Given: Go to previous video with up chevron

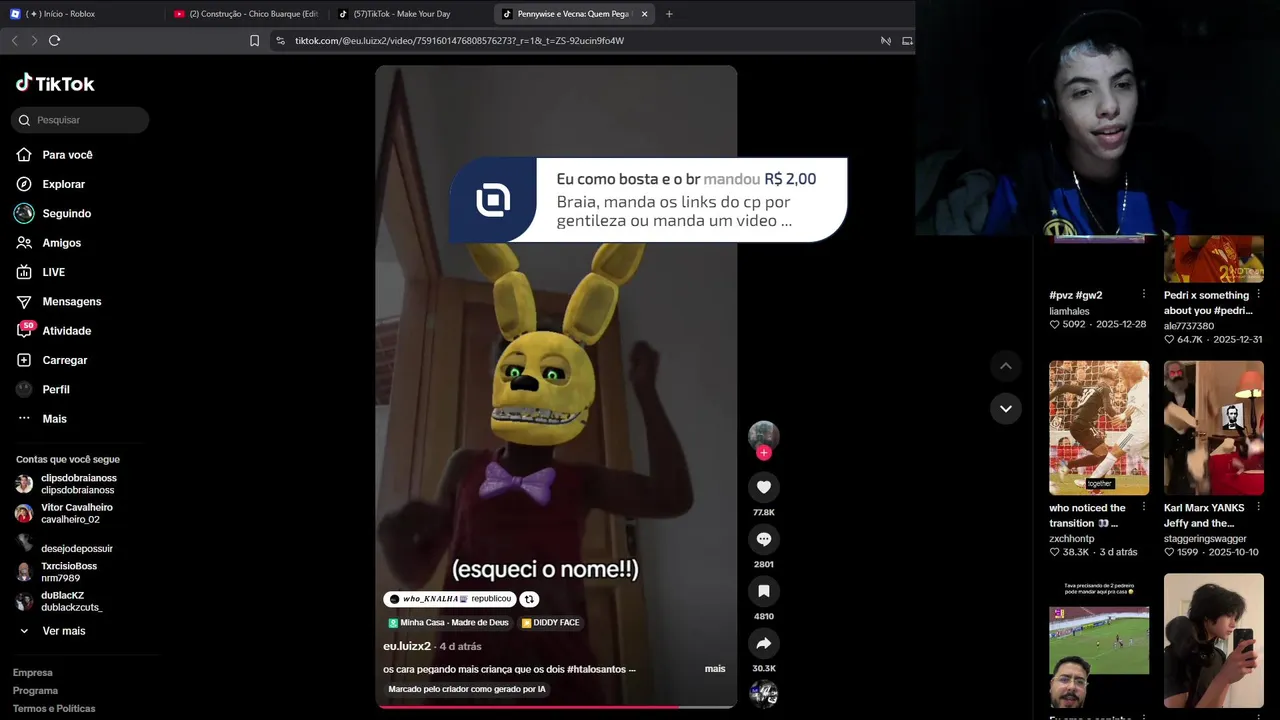Looking at the screenshot, I should tap(1006, 366).
